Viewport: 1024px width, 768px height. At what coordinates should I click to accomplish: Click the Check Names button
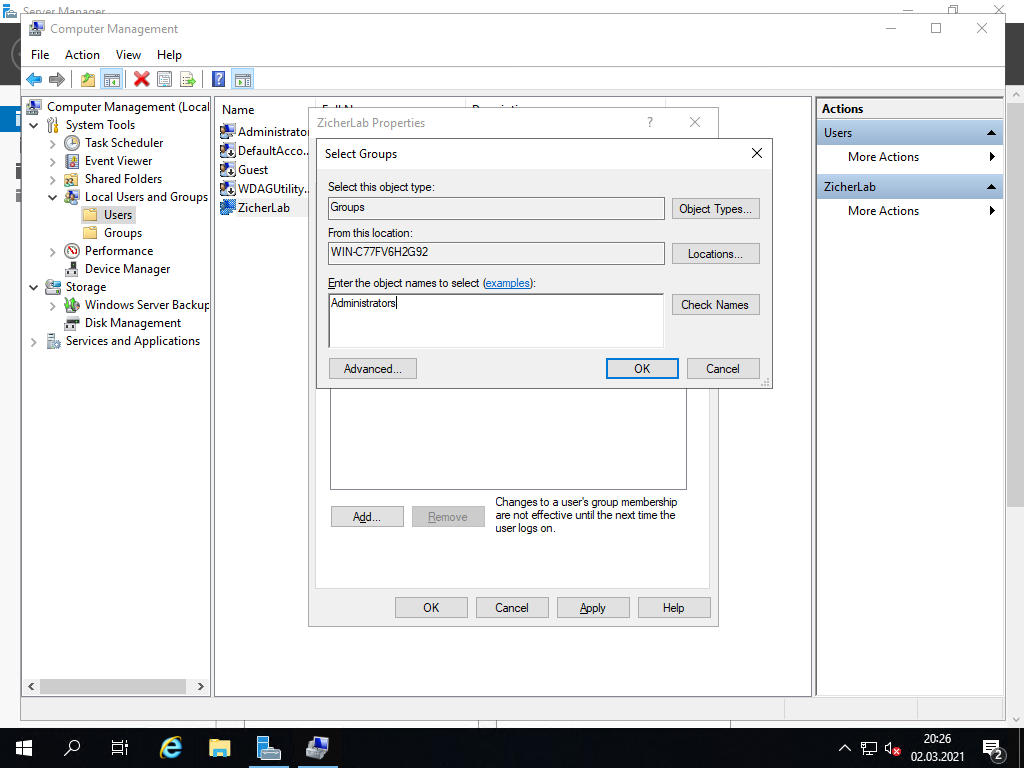tap(715, 305)
